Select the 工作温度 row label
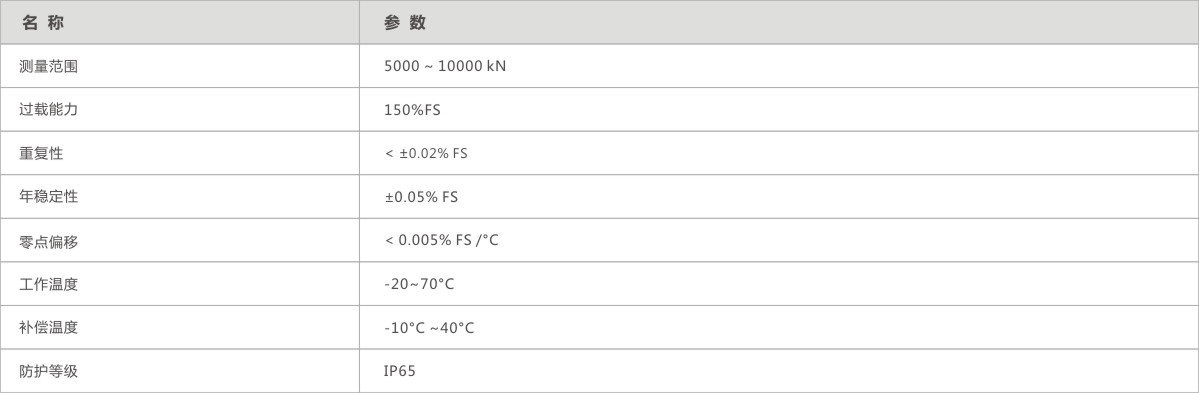Viewport: 1199px width, 393px height. [x=48, y=284]
